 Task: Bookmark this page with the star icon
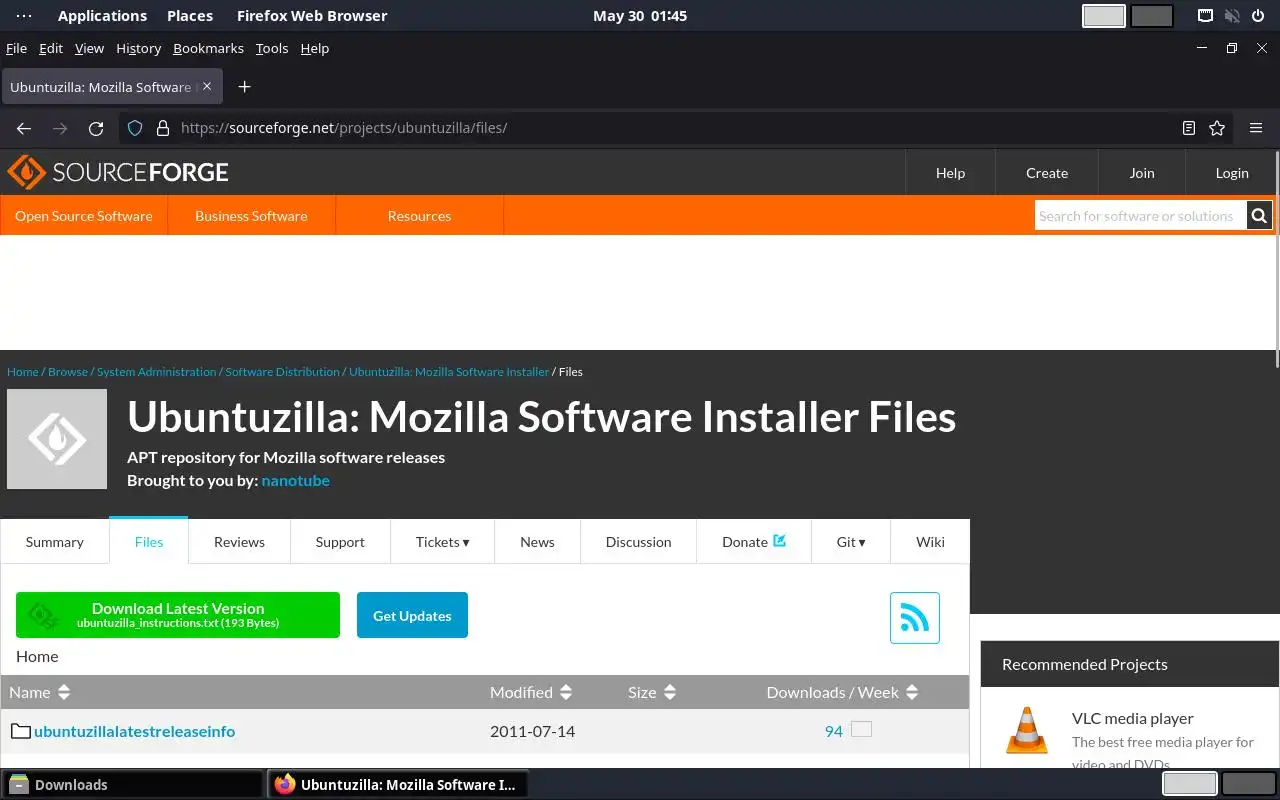point(1217,128)
